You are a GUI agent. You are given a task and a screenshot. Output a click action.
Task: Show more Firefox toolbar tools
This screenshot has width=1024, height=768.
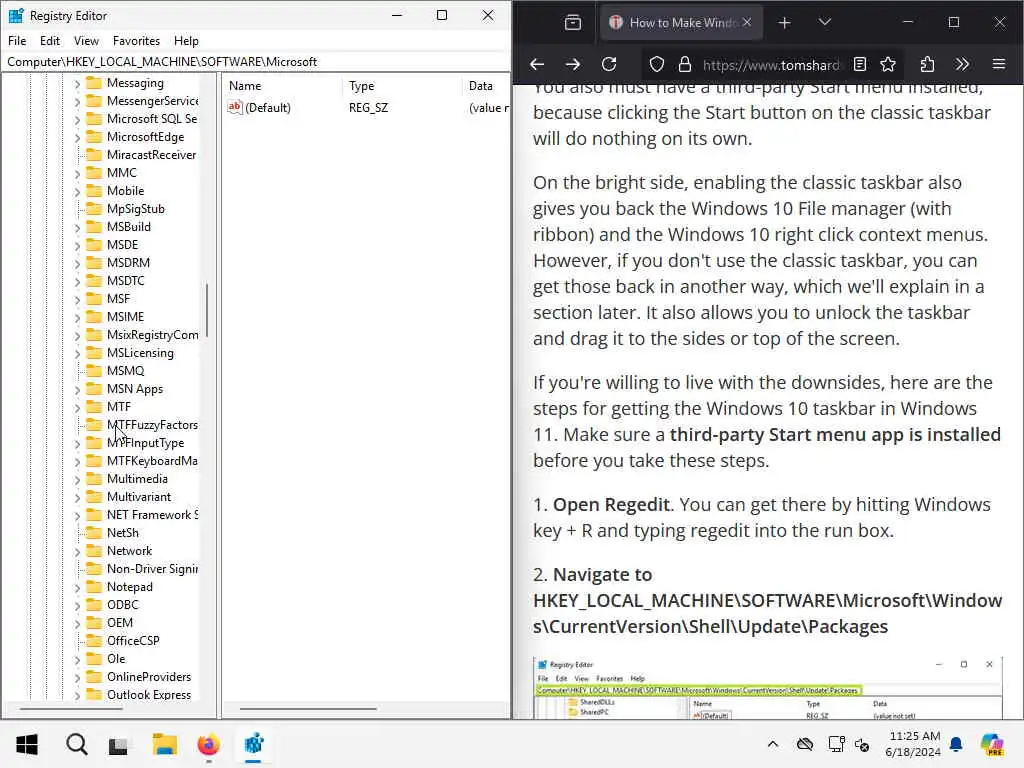point(962,64)
